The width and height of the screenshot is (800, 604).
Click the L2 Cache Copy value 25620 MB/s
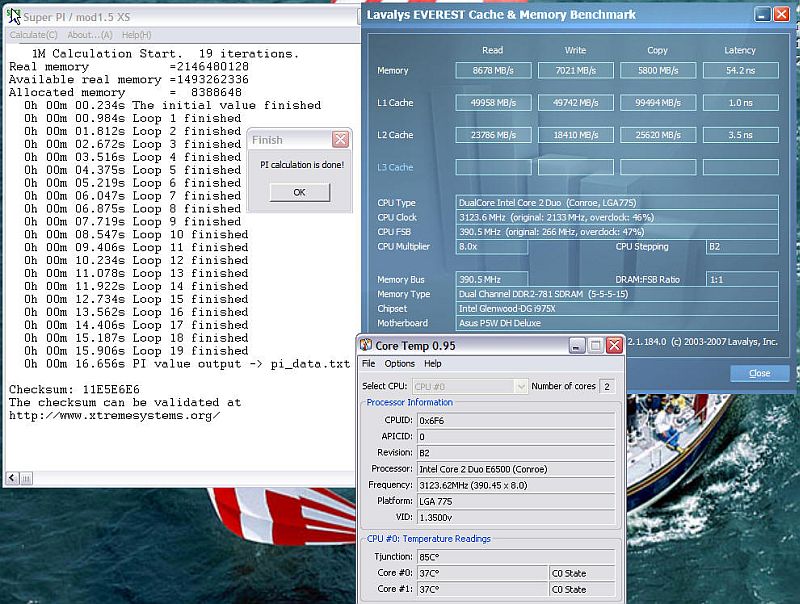coord(658,135)
